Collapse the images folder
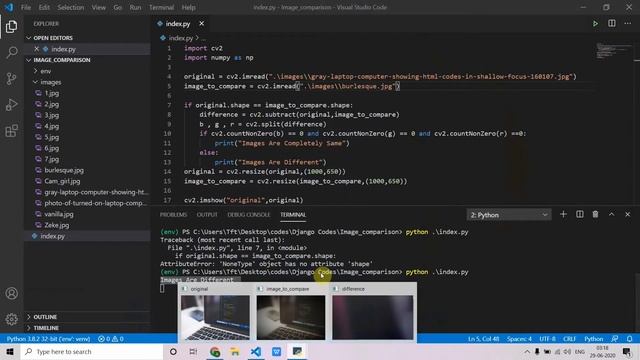Image resolution: width=640 pixels, height=360 pixels. tap(51, 82)
